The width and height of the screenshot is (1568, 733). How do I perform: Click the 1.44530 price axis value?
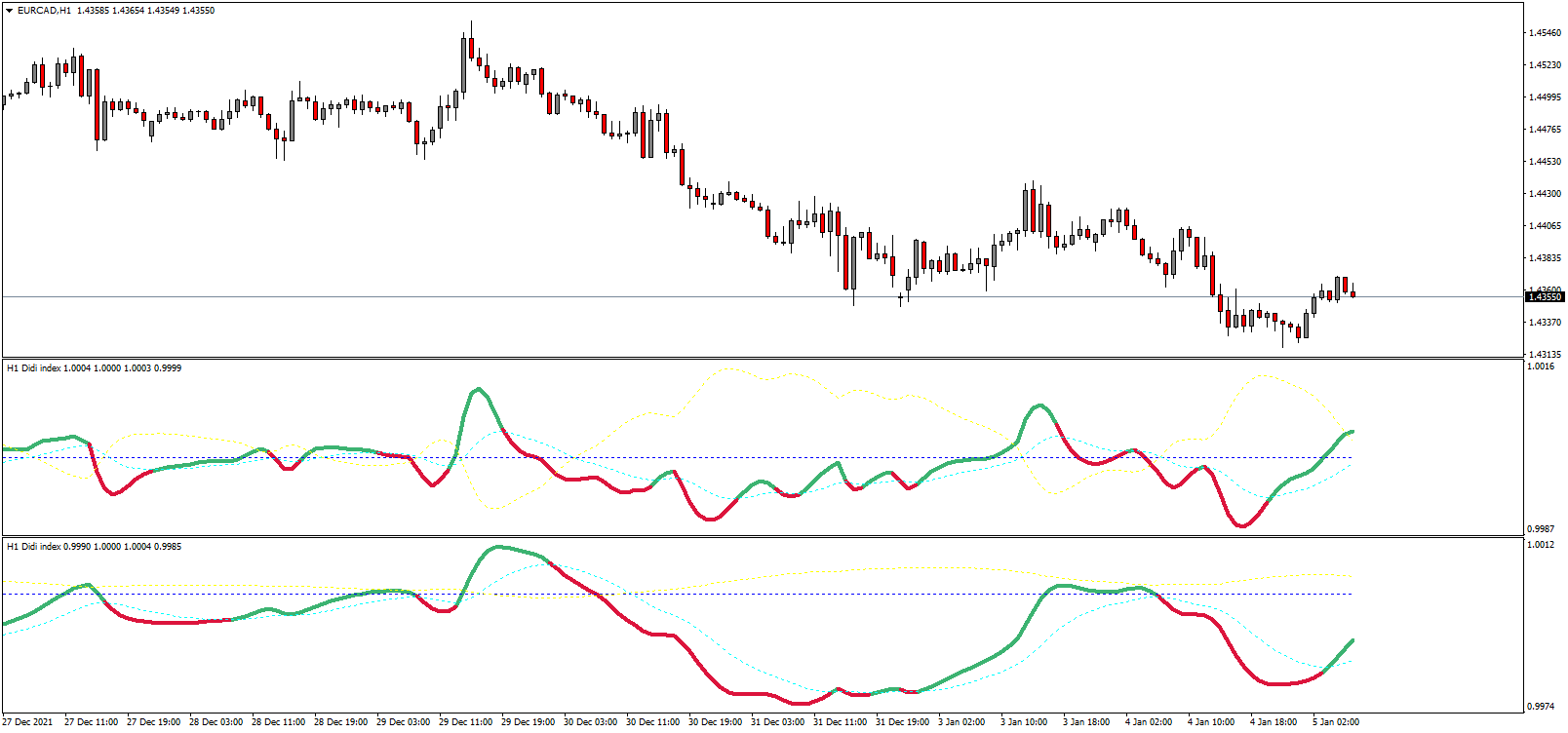point(1546,162)
